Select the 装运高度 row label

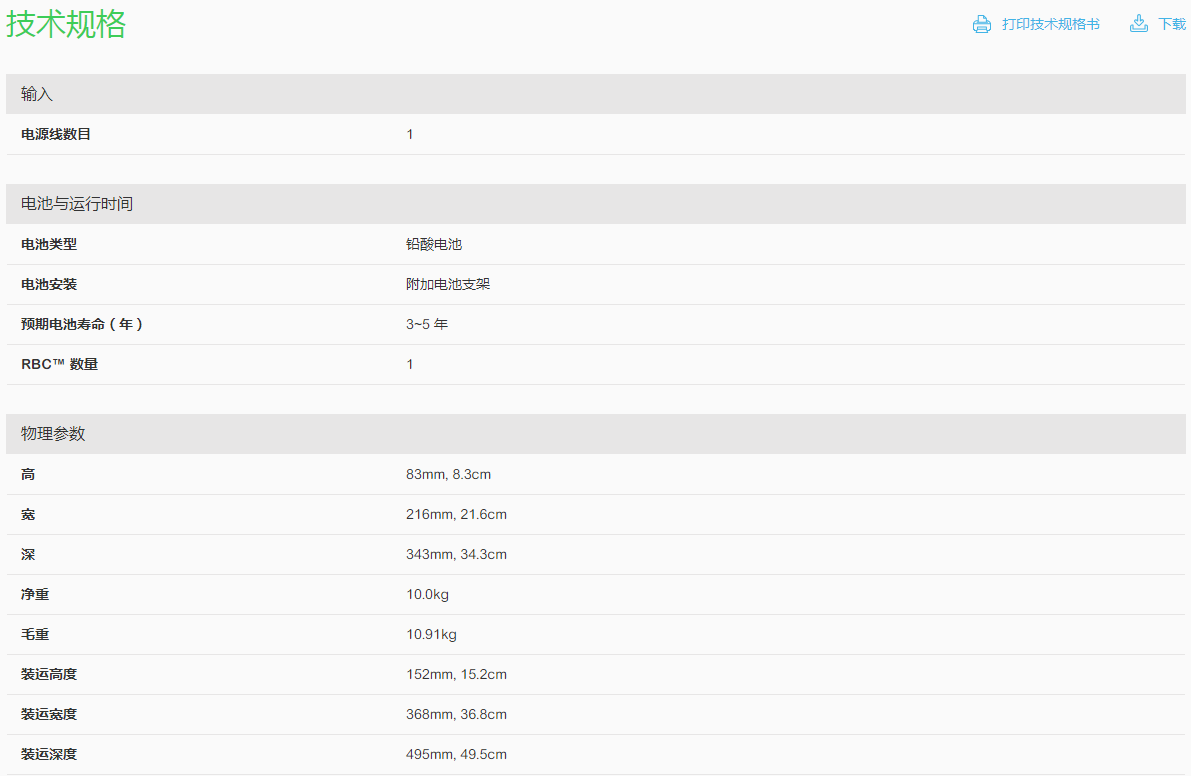pos(49,674)
